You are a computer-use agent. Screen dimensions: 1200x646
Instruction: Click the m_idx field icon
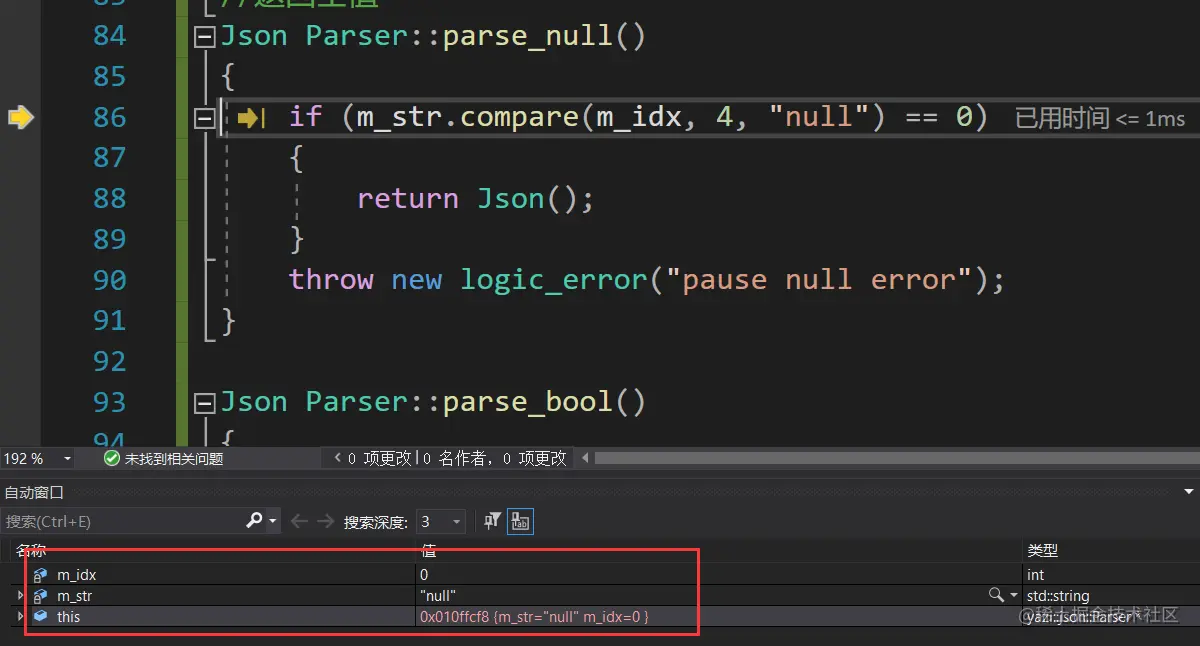click(x=40, y=575)
